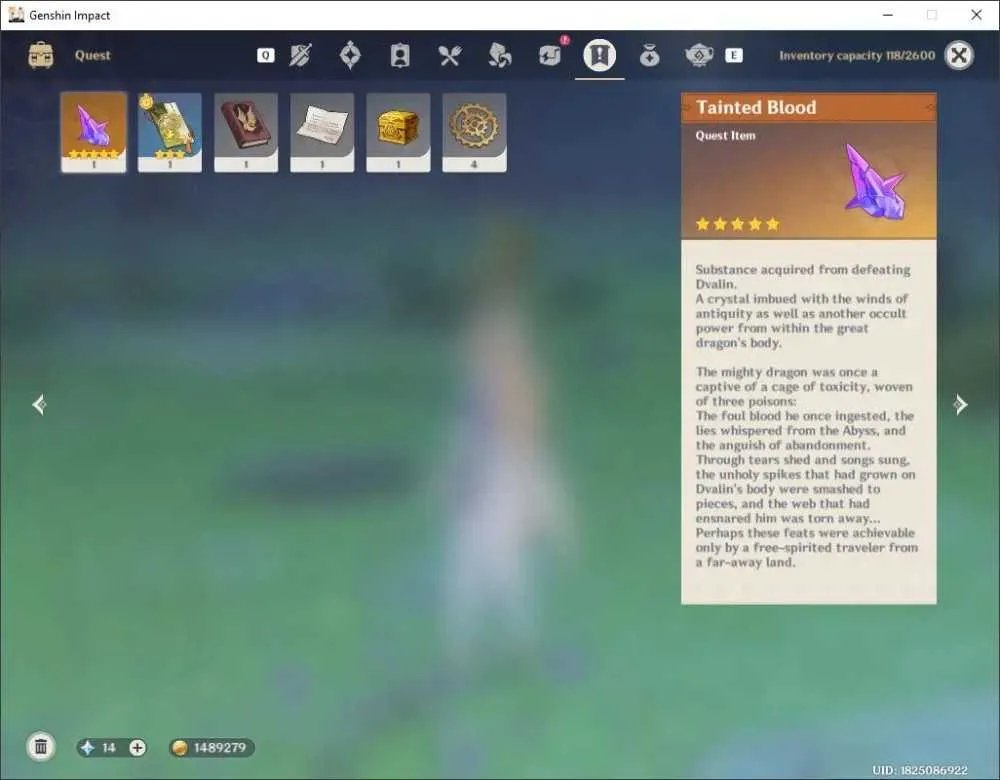Click the backpack inventory icon

coord(41,55)
